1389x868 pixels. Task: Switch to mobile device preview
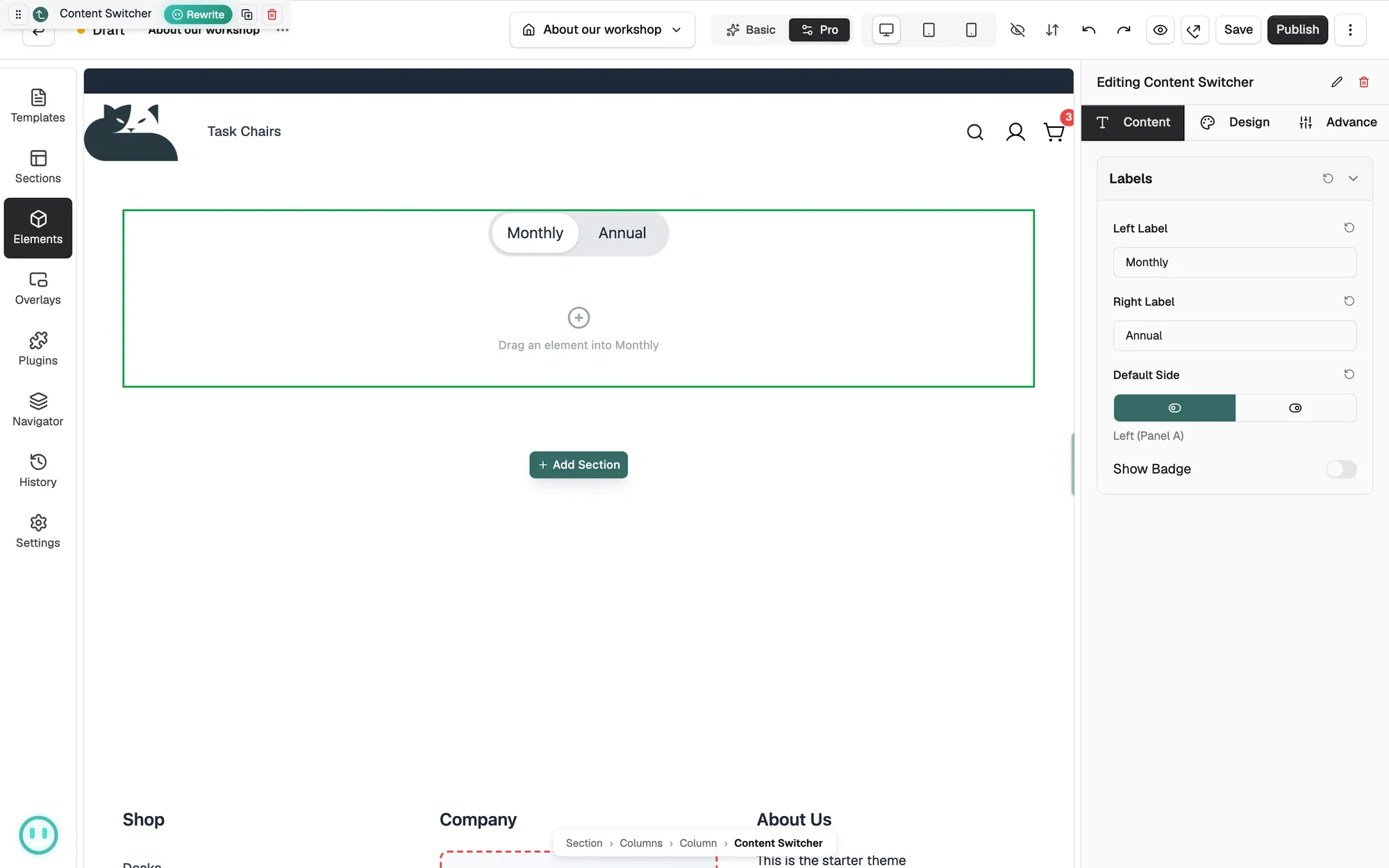pyautogui.click(x=971, y=30)
